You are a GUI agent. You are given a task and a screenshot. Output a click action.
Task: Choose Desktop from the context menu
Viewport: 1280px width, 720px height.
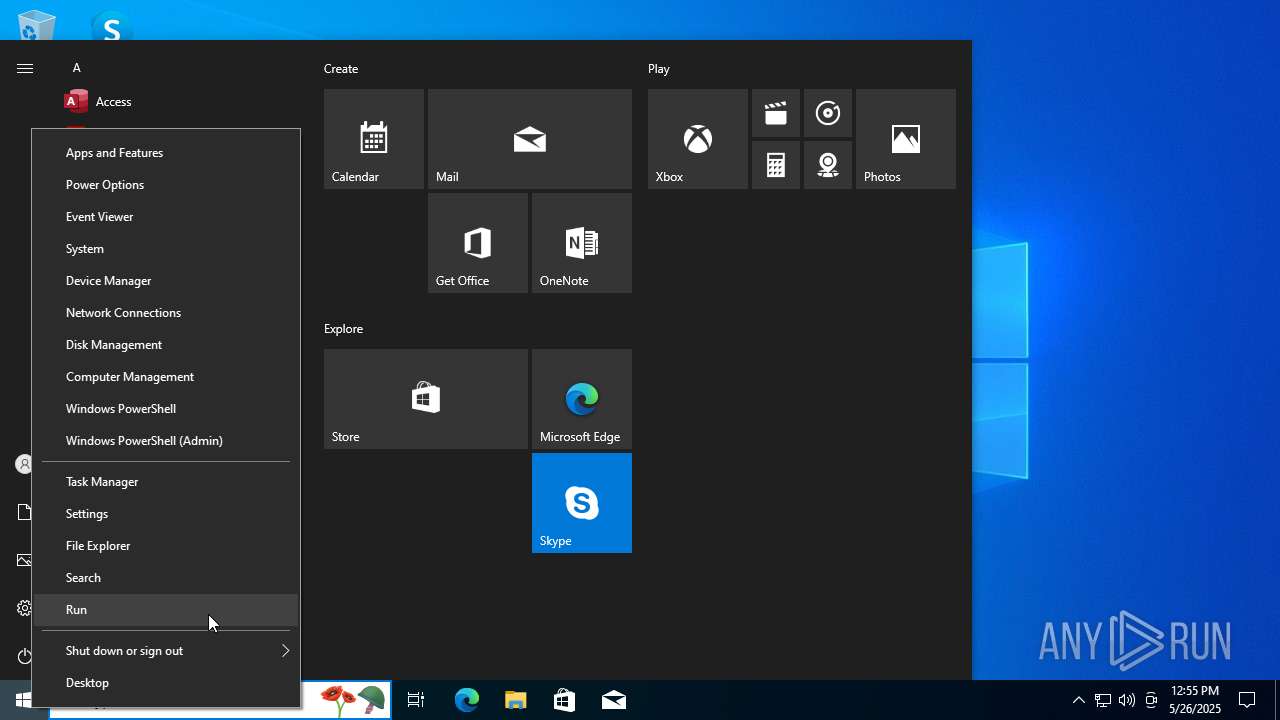(166, 683)
